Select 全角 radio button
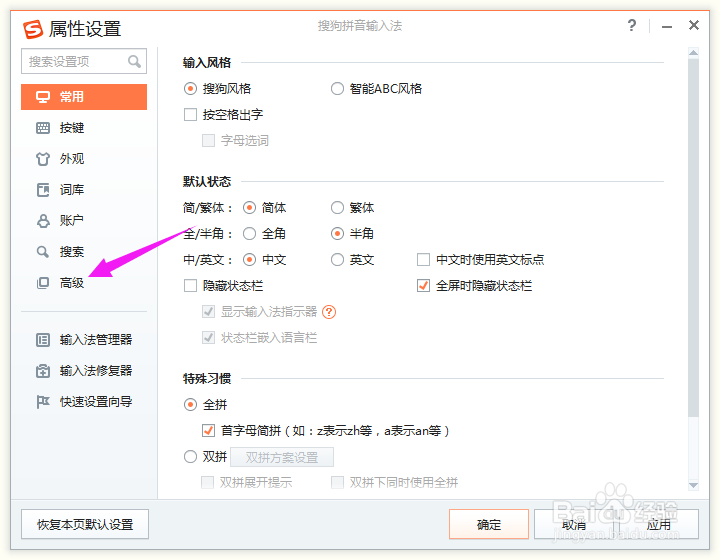 (249, 234)
